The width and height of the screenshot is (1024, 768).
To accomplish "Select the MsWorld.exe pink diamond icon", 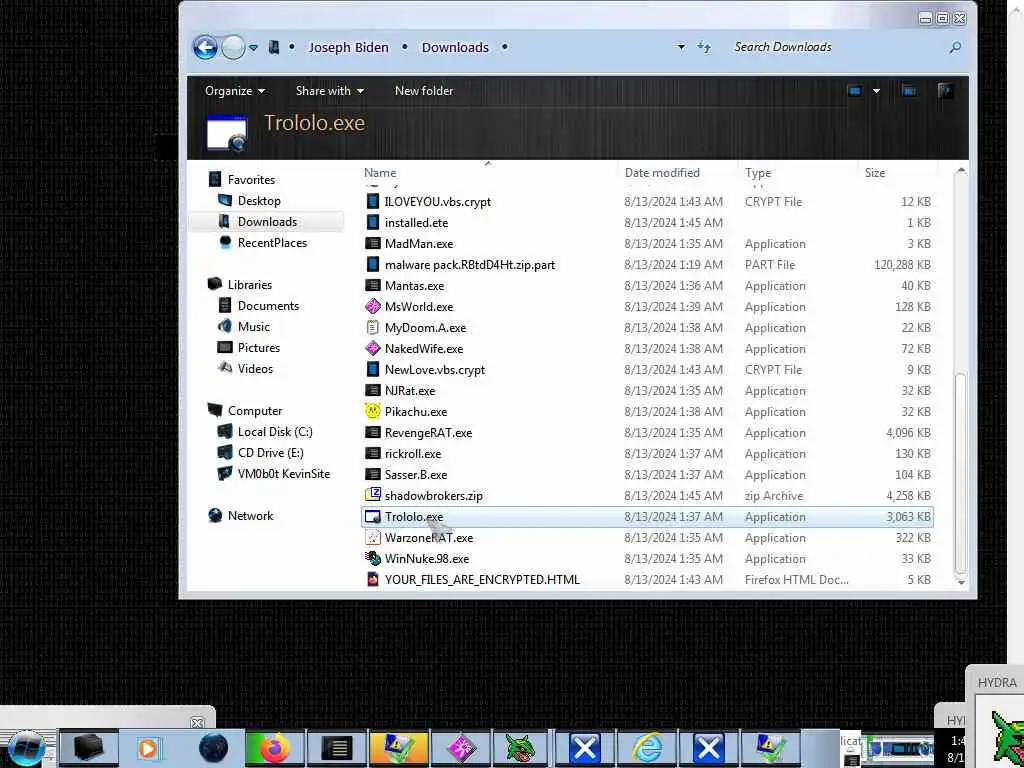I will click(372, 306).
